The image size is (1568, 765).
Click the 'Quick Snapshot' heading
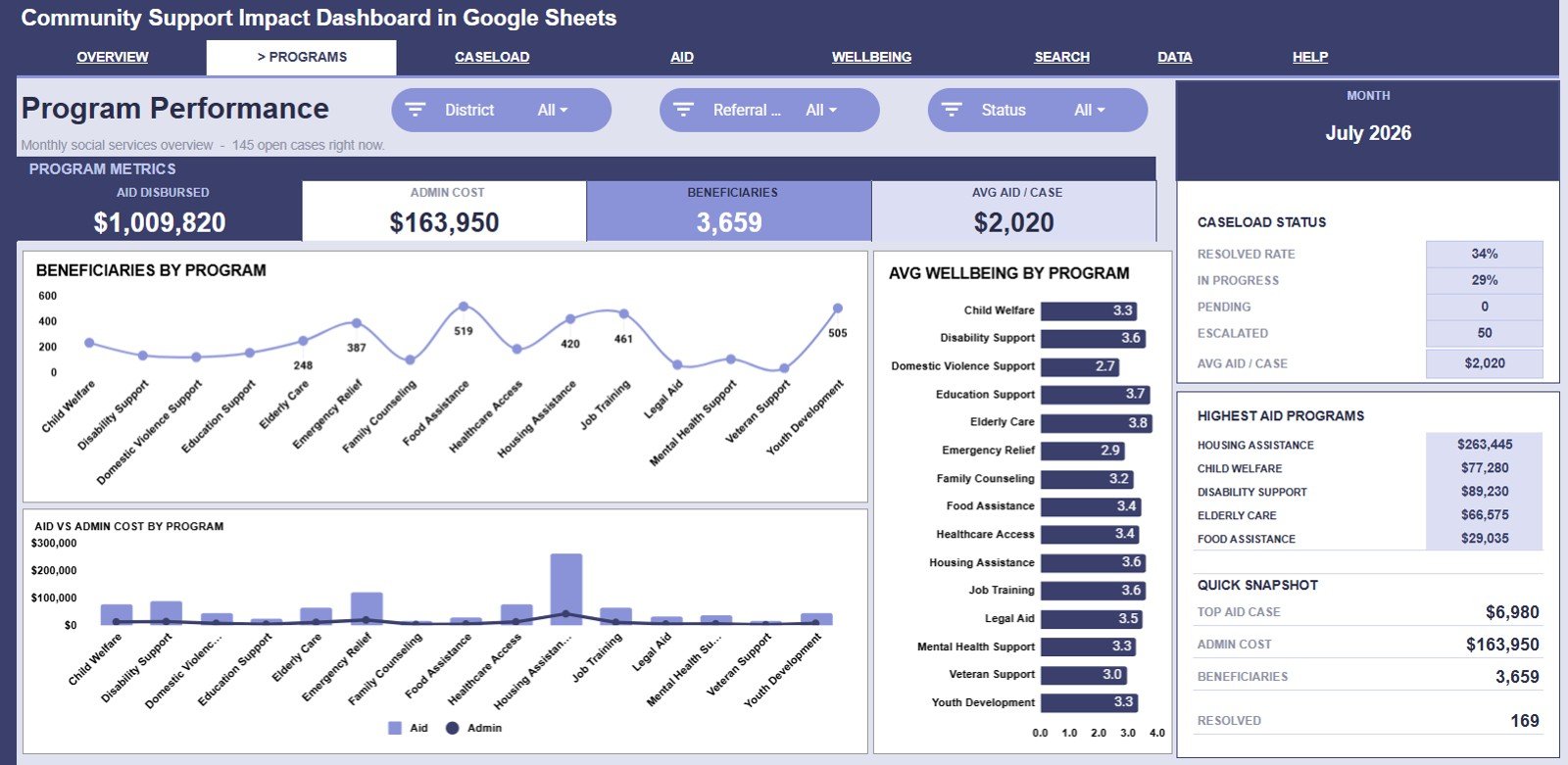pyautogui.click(x=1257, y=585)
